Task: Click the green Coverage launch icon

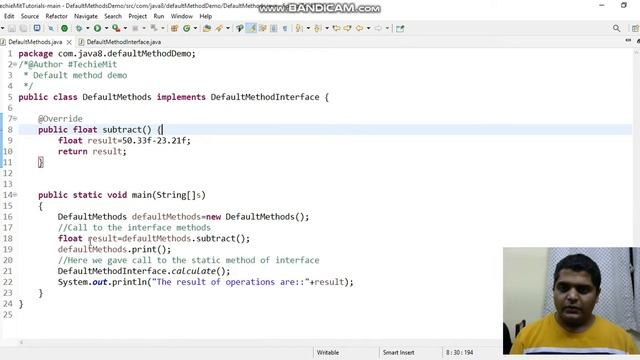Action: click(x=64, y=28)
